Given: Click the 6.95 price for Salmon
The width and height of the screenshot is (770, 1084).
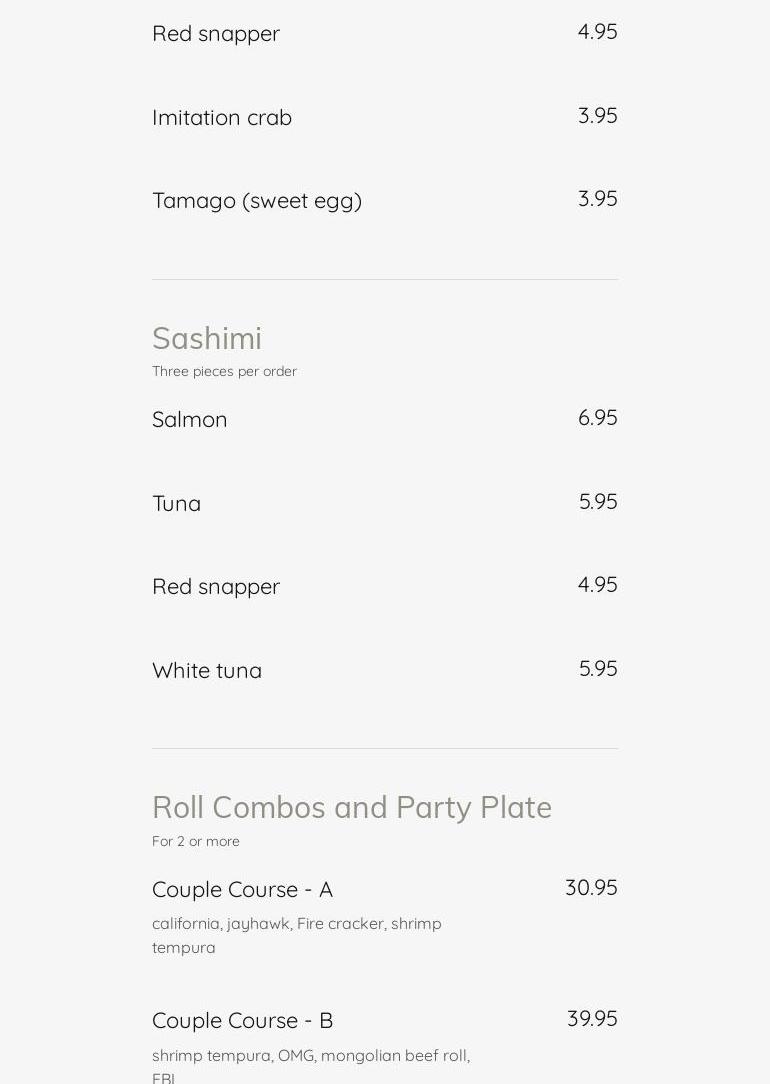Looking at the screenshot, I should [597, 418].
